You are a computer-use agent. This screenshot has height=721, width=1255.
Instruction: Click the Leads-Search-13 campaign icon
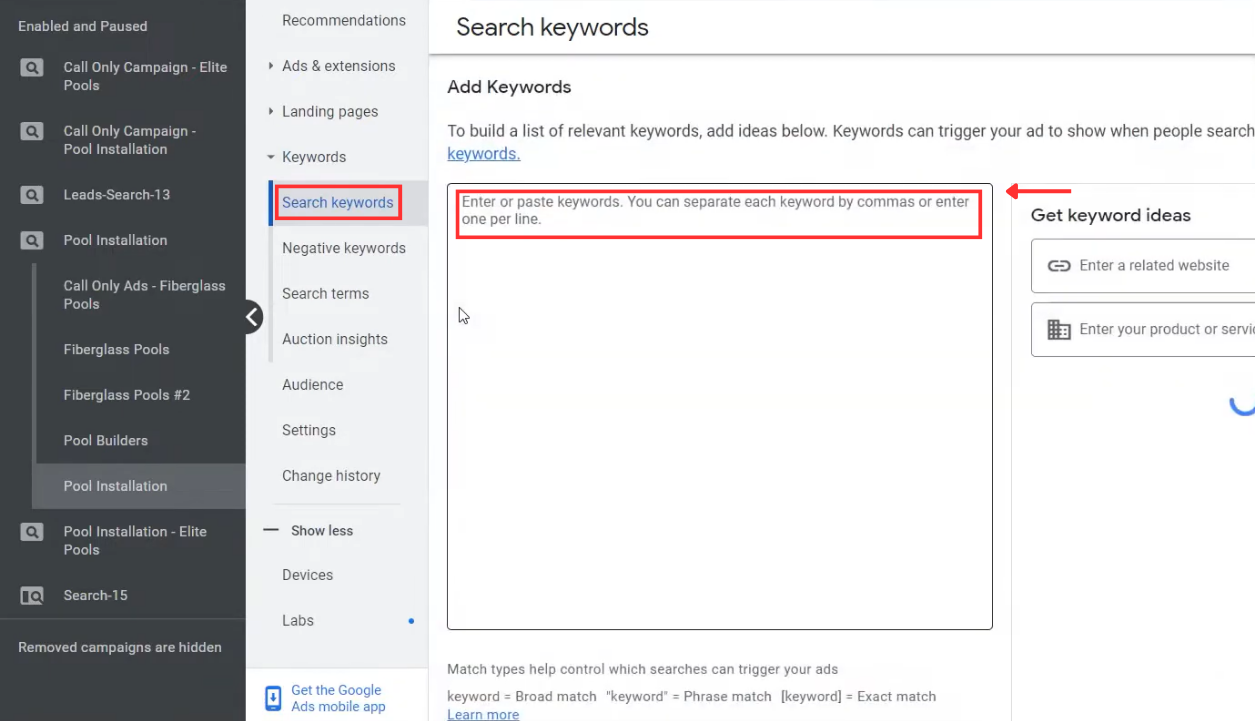[31, 194]
